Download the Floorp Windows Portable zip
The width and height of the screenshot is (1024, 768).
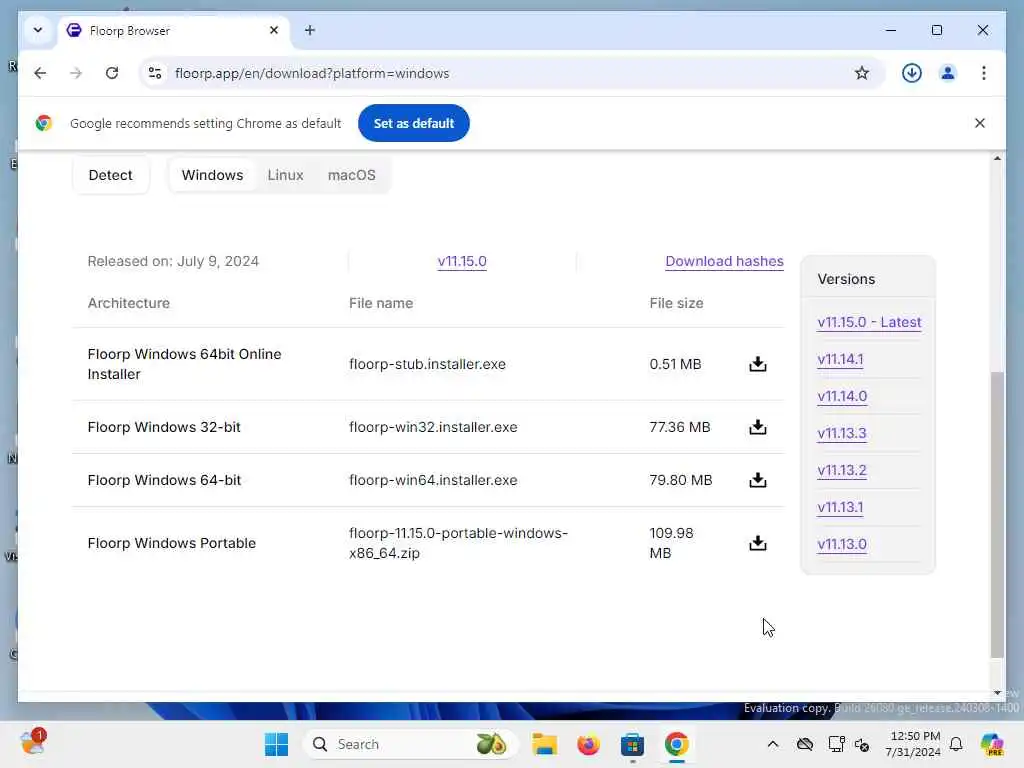(x=758, y=543)
